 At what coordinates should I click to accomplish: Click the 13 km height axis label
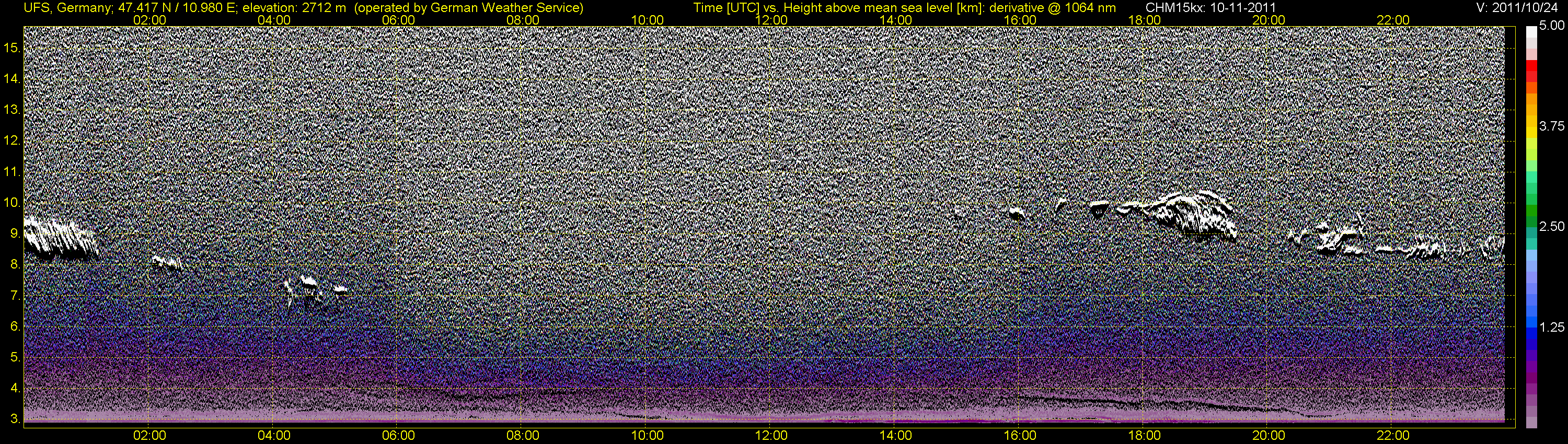[11, 110]
